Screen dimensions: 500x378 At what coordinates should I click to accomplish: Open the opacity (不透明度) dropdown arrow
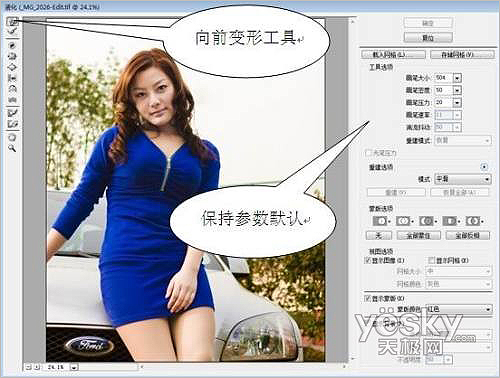[449, 359]
